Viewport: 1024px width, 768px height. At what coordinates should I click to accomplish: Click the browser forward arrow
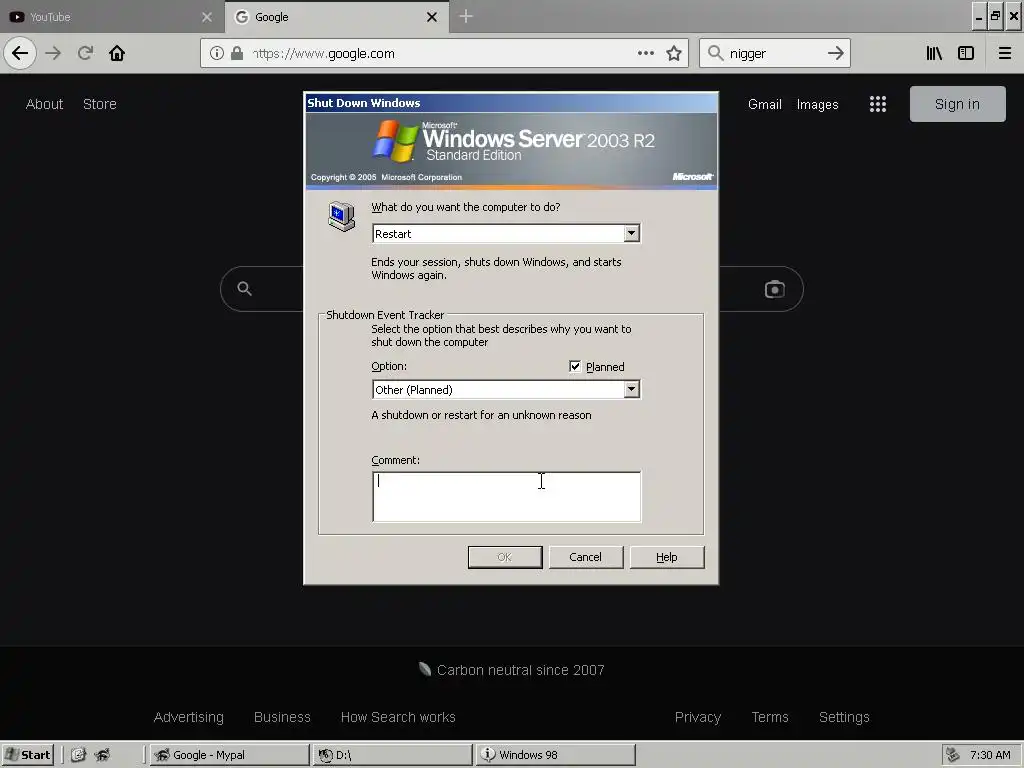coord(53,53)
